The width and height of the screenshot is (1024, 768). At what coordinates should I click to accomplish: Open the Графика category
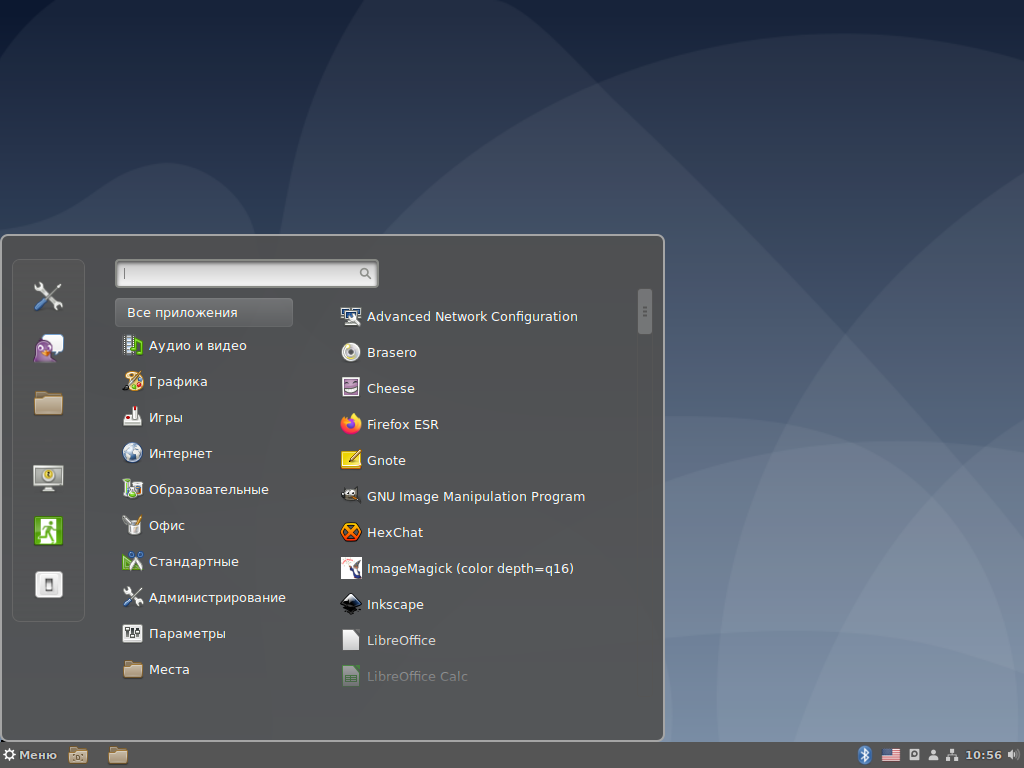(x=165, y=381)
